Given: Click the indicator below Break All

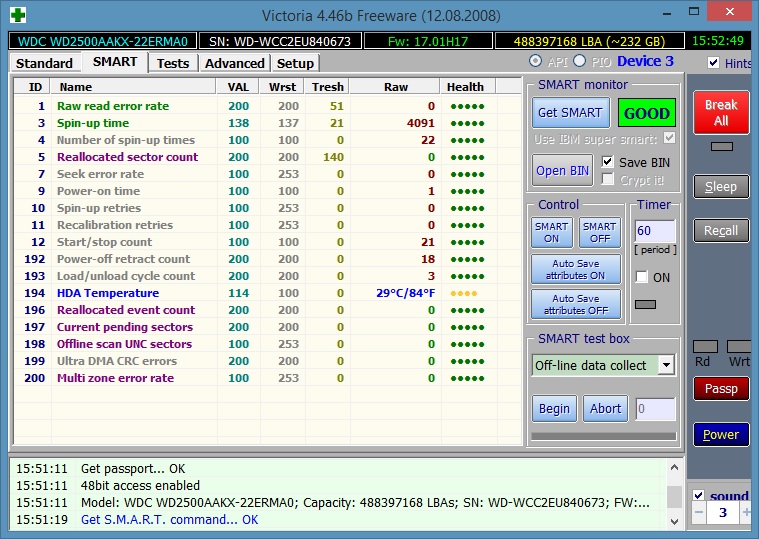Looking at the screenshot, I should (x=721, y=147).
